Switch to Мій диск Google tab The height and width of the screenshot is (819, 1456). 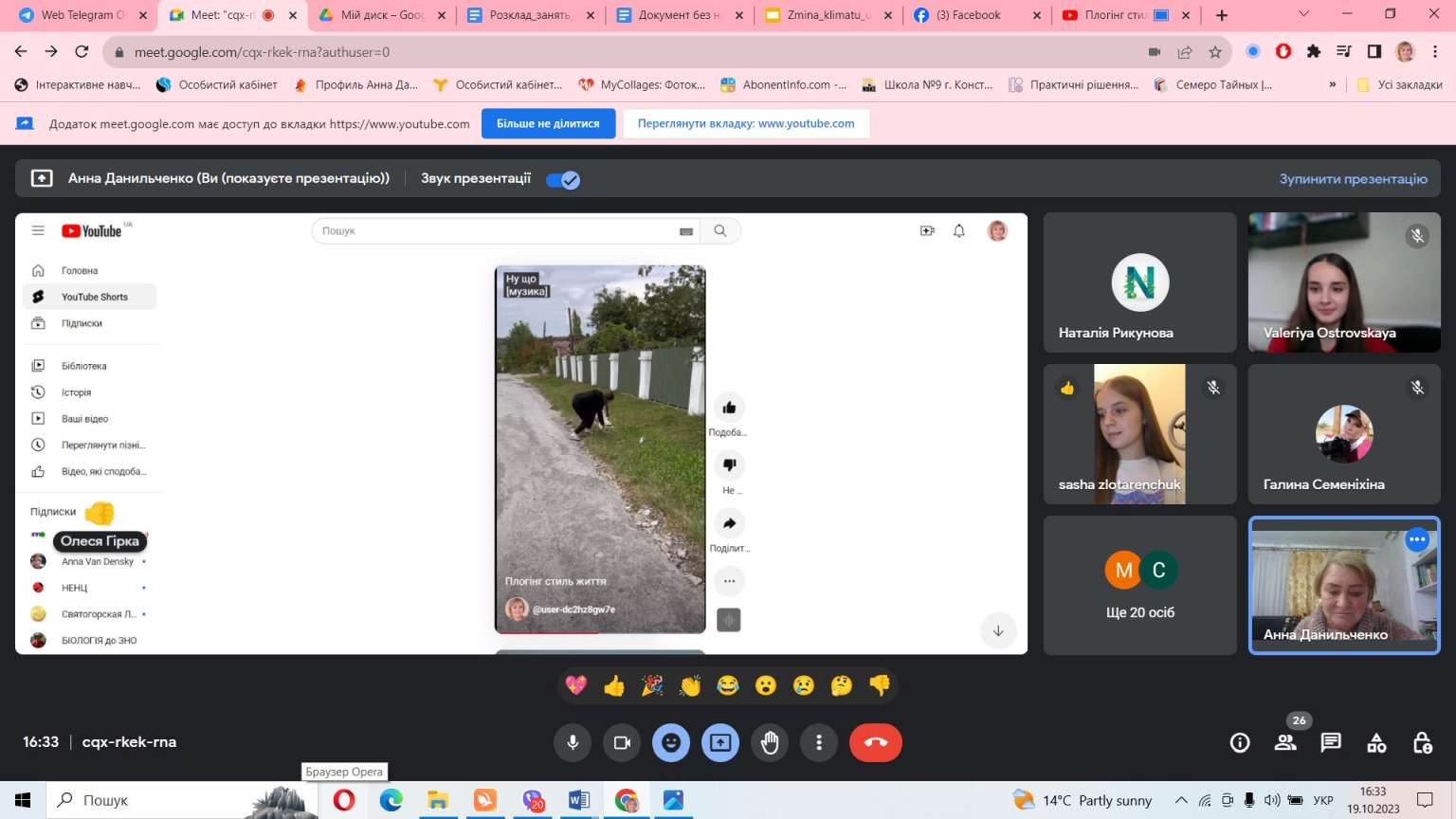(382, 15)
